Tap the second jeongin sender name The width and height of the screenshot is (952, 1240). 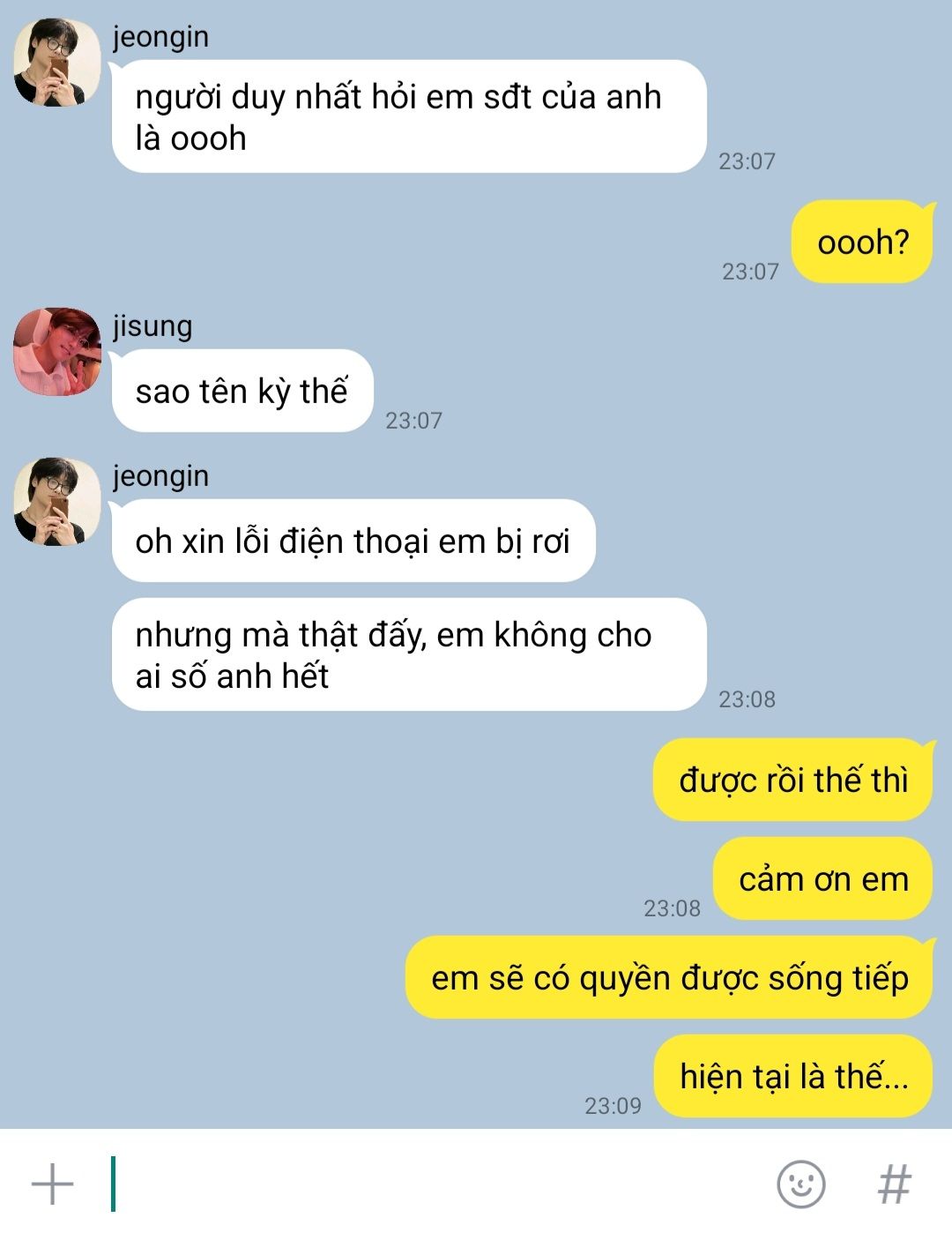[160, 476]
